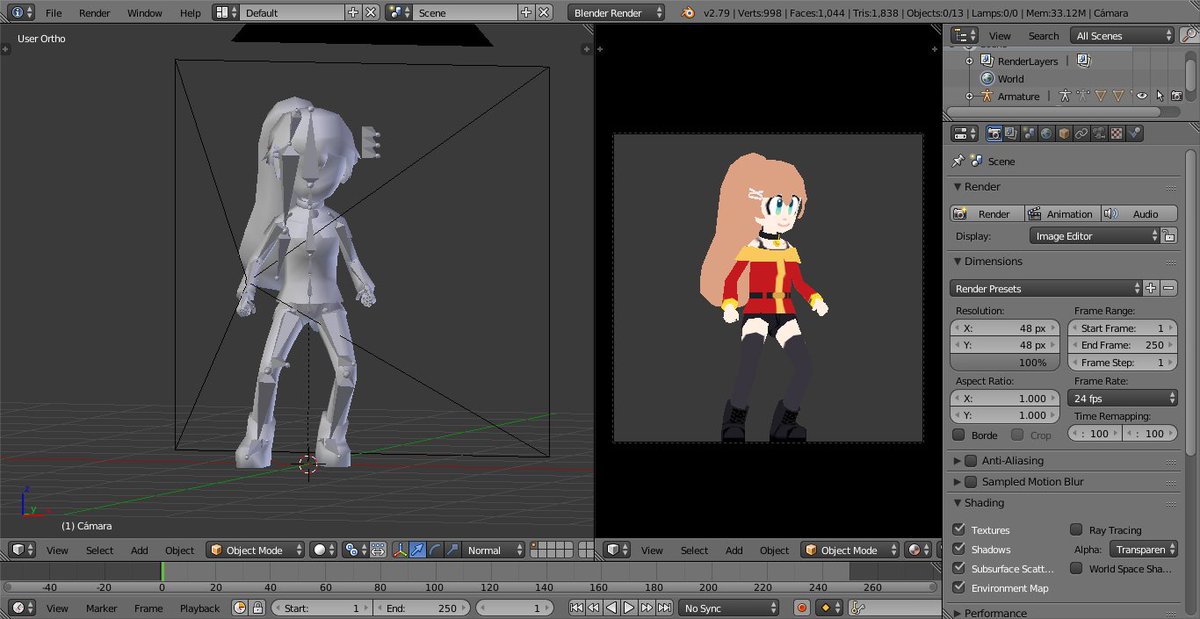1200x619 pixels.
Task: Open the File menu
Action: click(53, 13)
